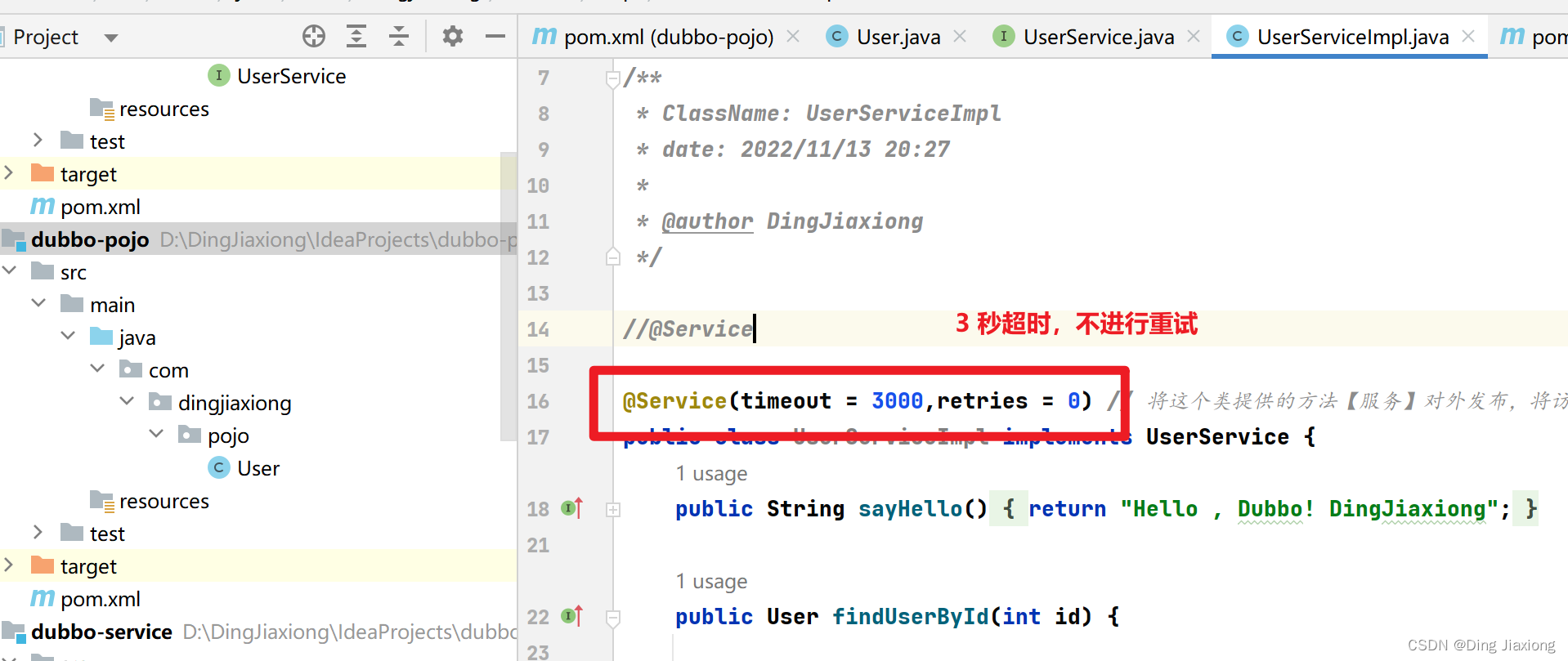Viewport: 1568px width, 661px height.
Task: Collapse the src folder chevron
Action: [9, 270]
